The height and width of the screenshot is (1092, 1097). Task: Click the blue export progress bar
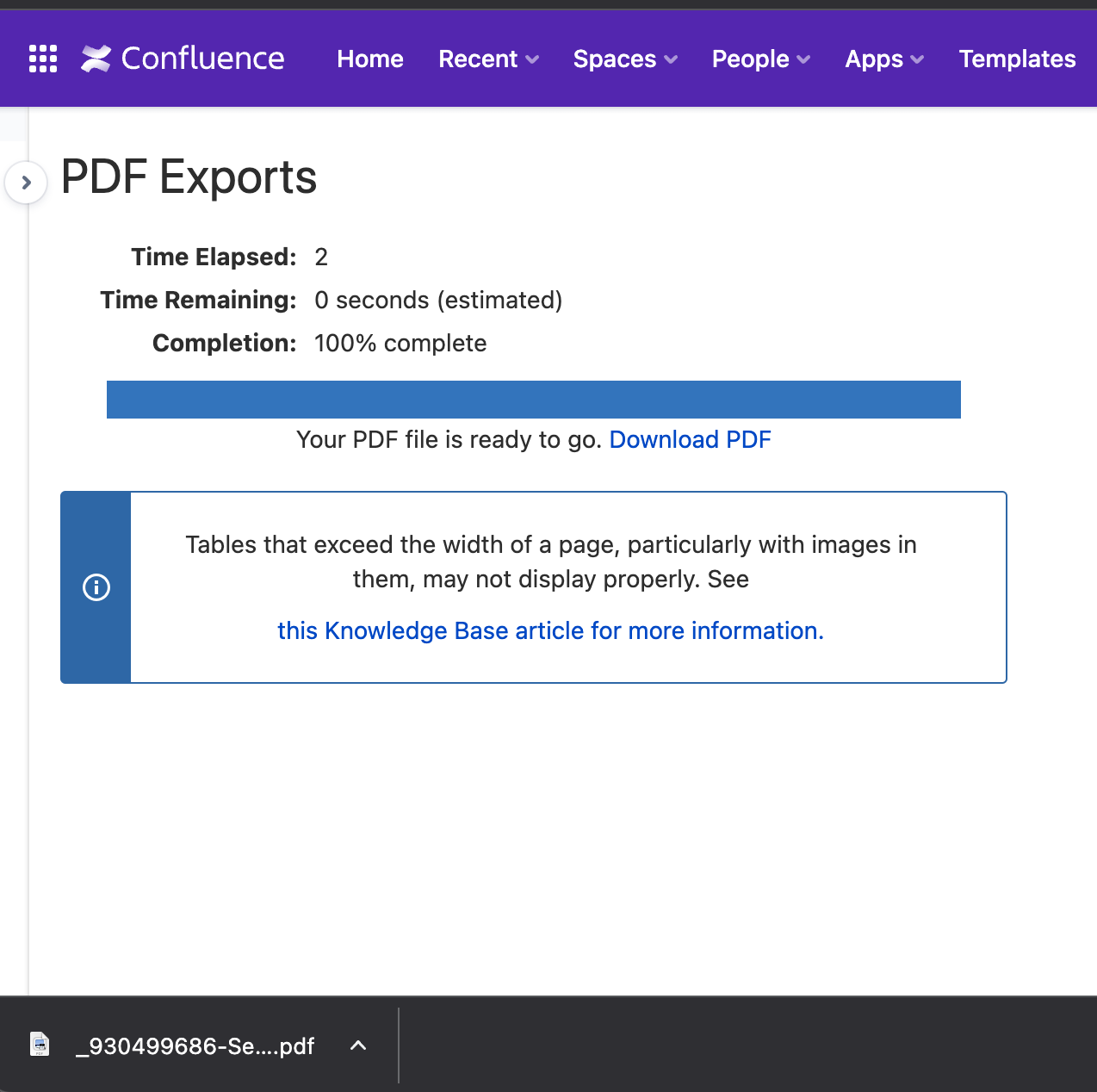[533, 399]
